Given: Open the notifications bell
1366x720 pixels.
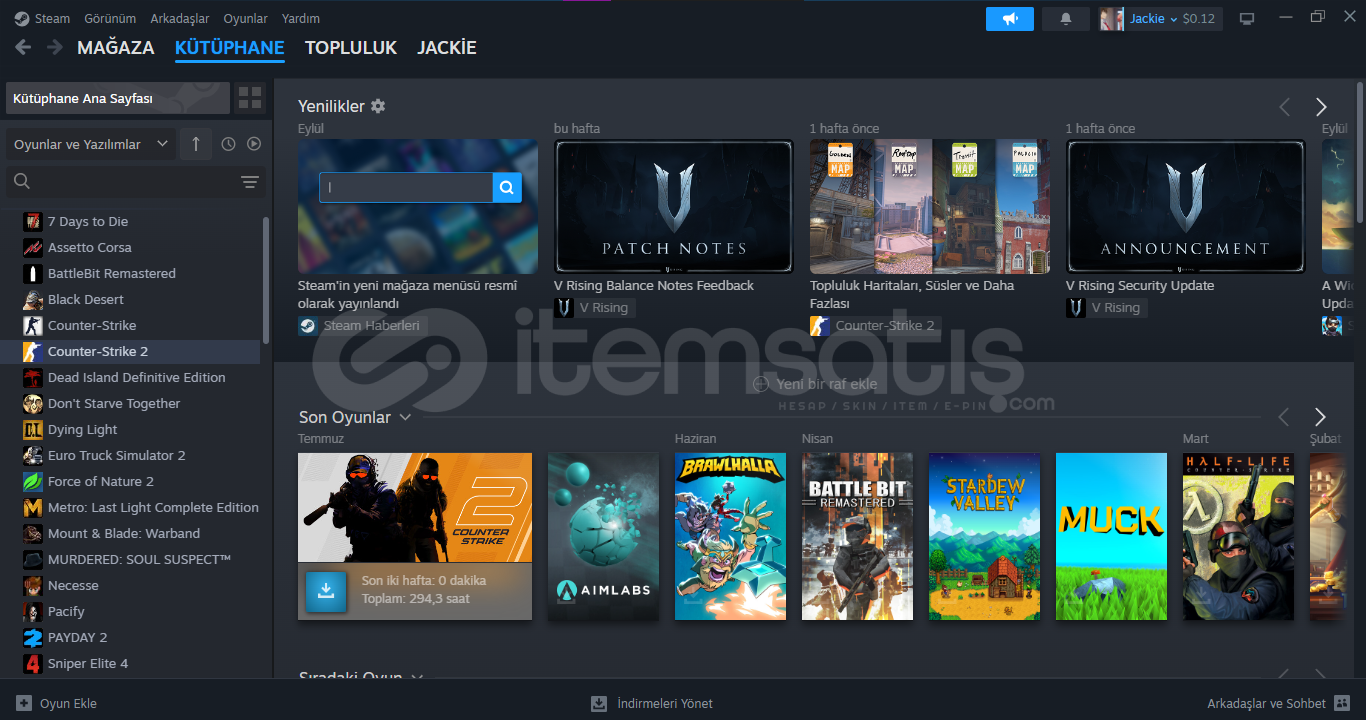Looking at the screenshot, I should pyautogui.click(x=1066, y=19).
